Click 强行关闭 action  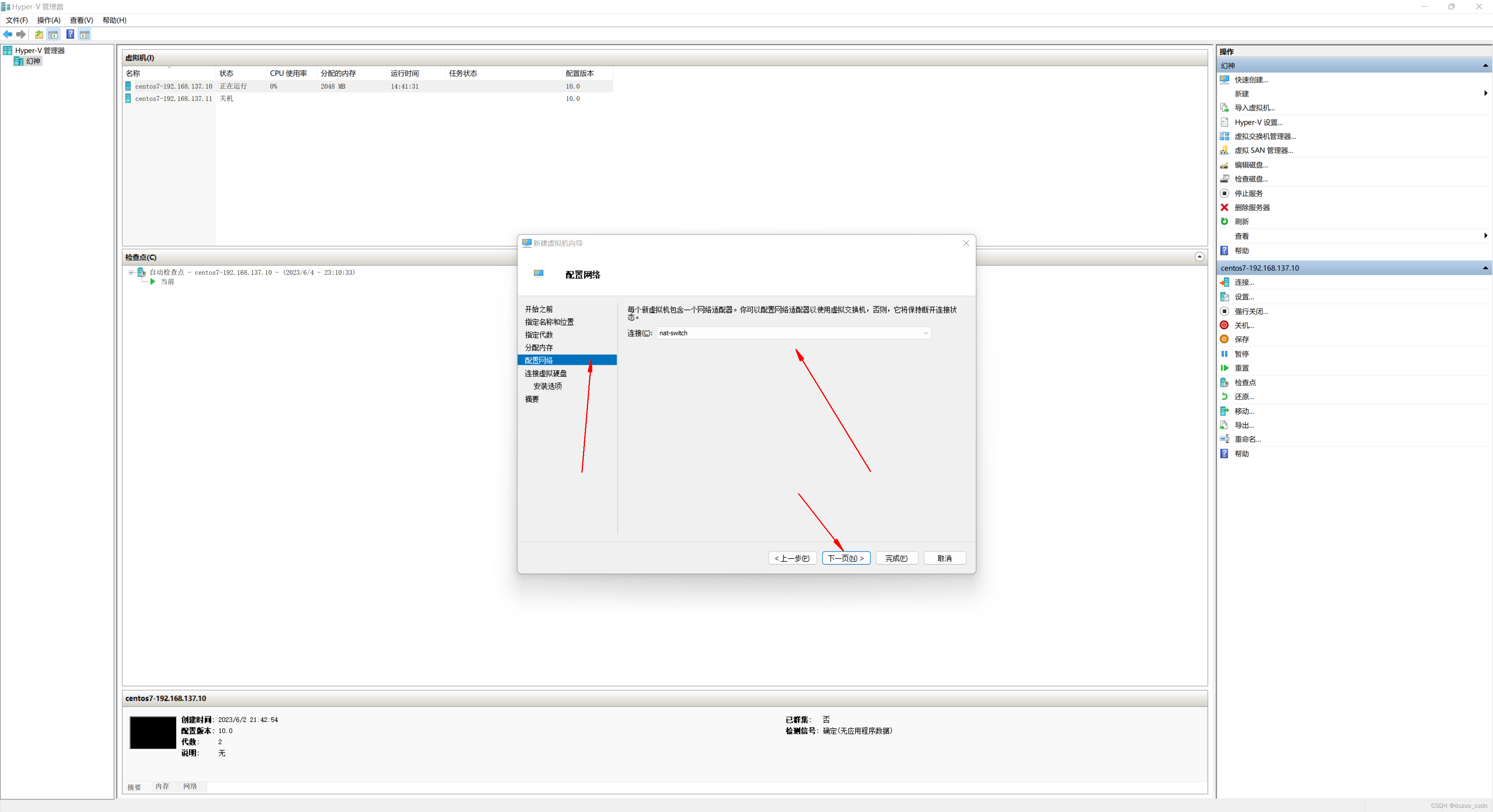1251,311
